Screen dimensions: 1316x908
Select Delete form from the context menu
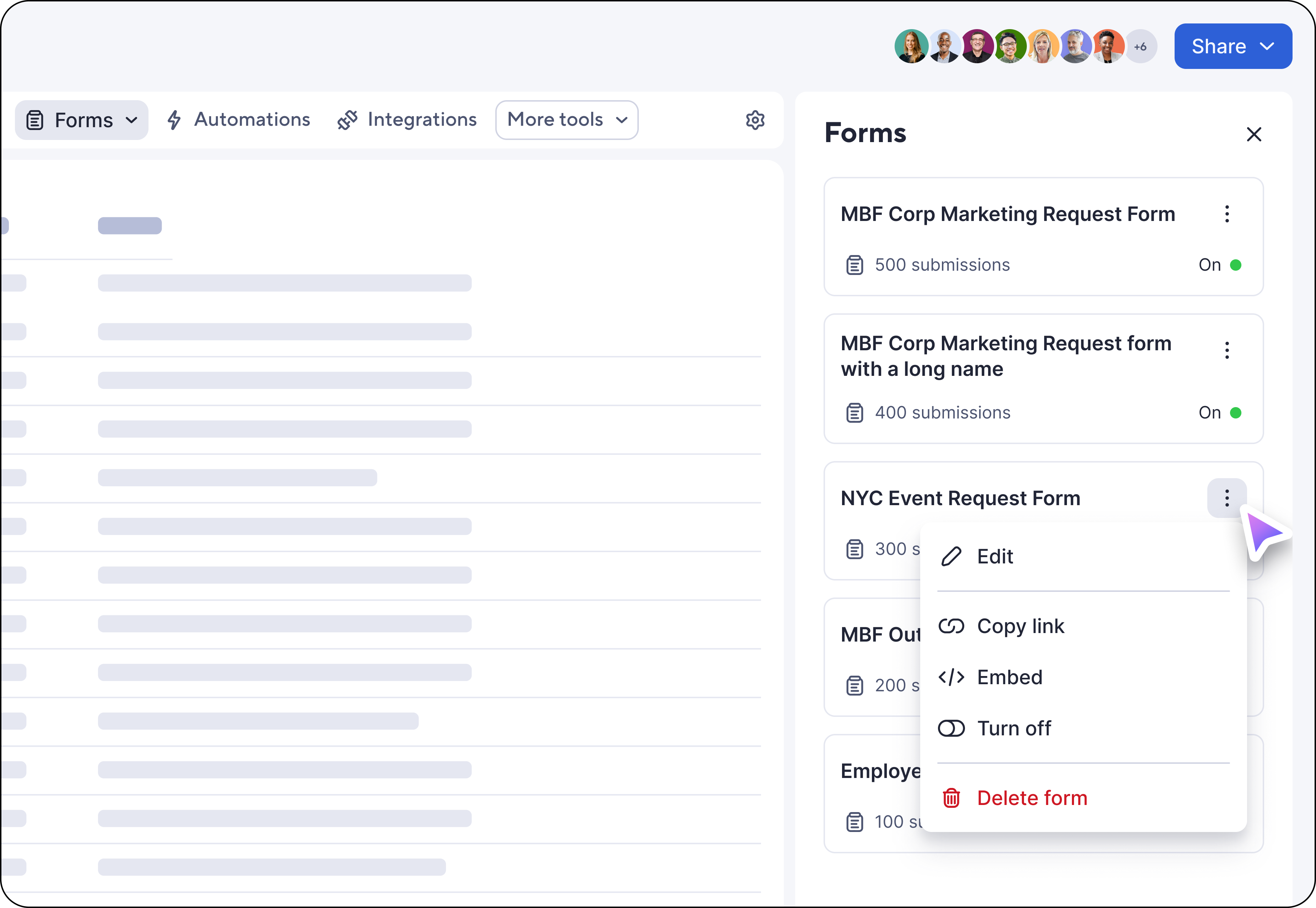(x=1033, y=798)
